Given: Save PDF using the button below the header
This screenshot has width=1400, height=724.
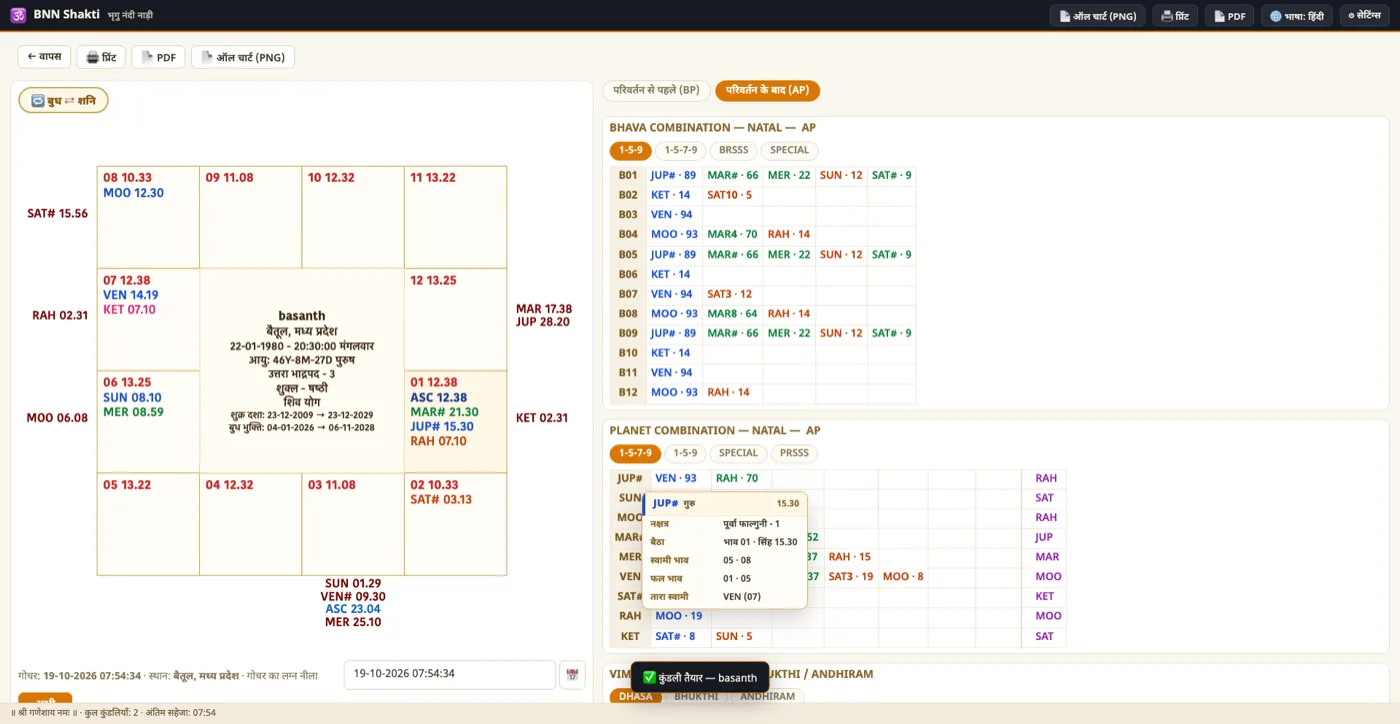Looking at the screenshot, I should pos(158,57).
